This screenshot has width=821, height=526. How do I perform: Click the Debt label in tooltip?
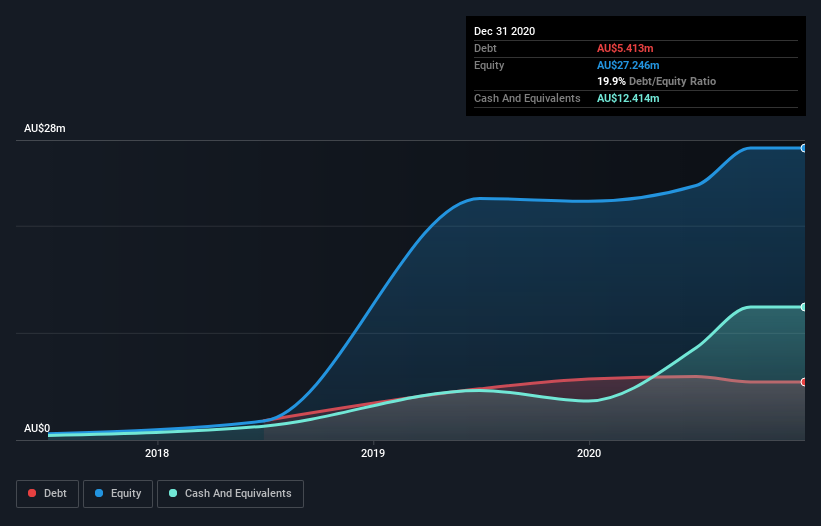[x=485, y=48]
